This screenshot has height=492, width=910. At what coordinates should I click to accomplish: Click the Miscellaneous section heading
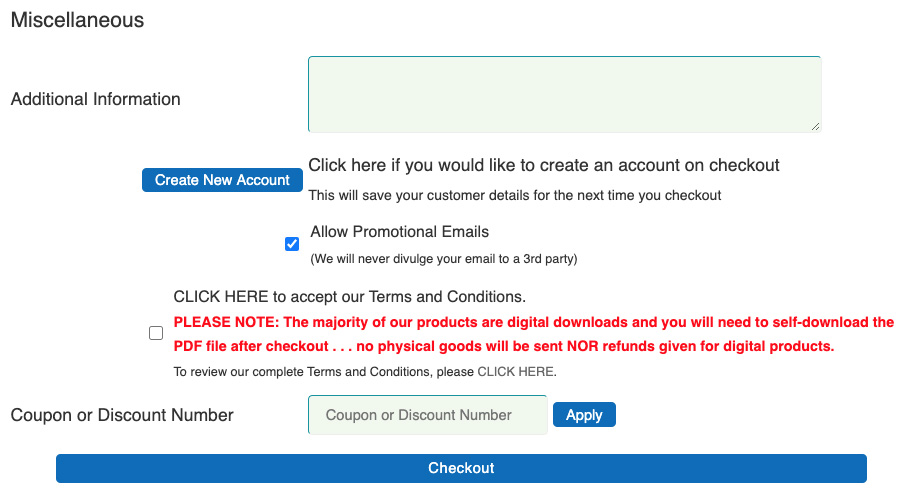(77, 20)
